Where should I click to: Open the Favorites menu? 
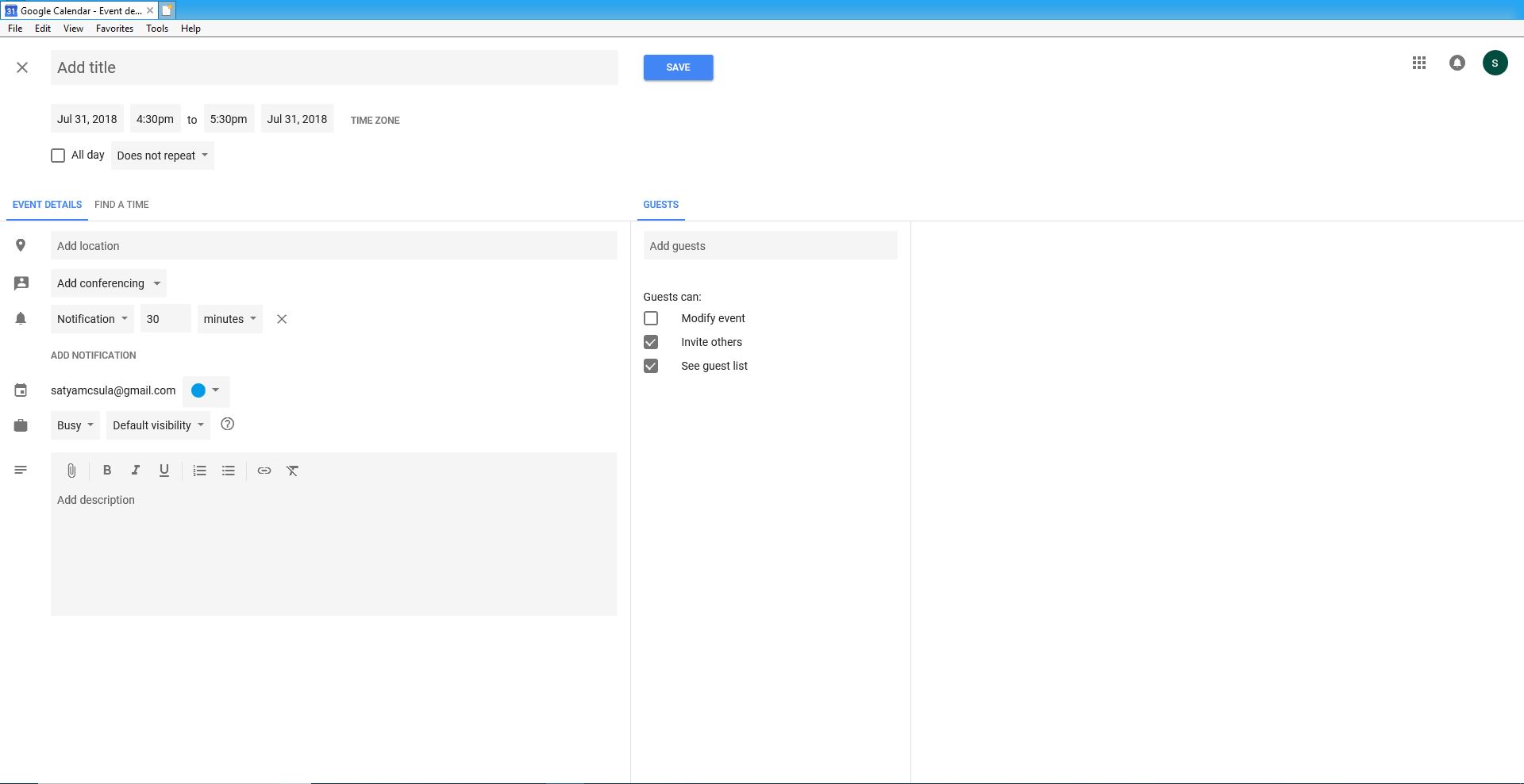[114, 29]
